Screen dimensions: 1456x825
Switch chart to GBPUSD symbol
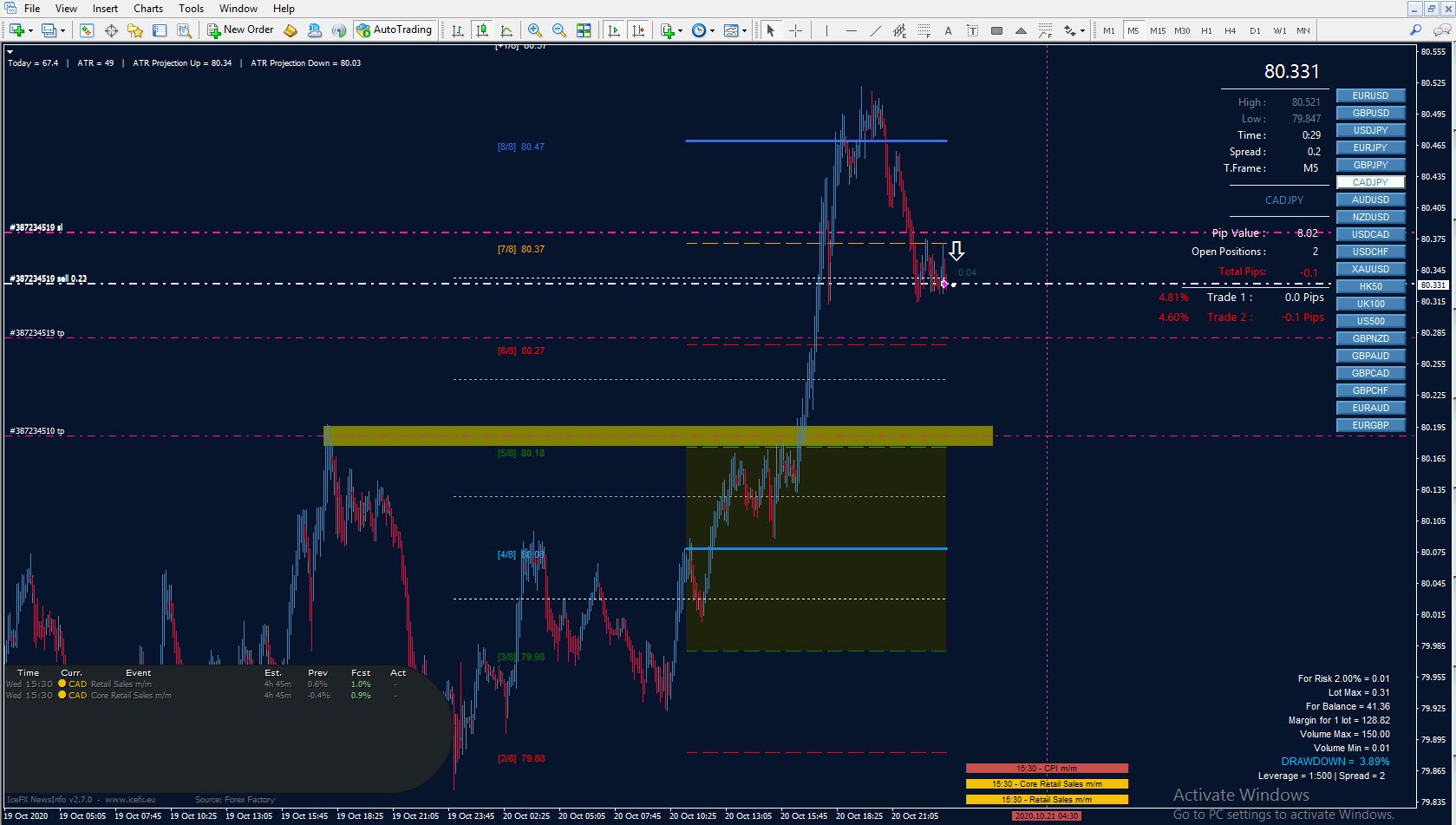point(1370,113)
